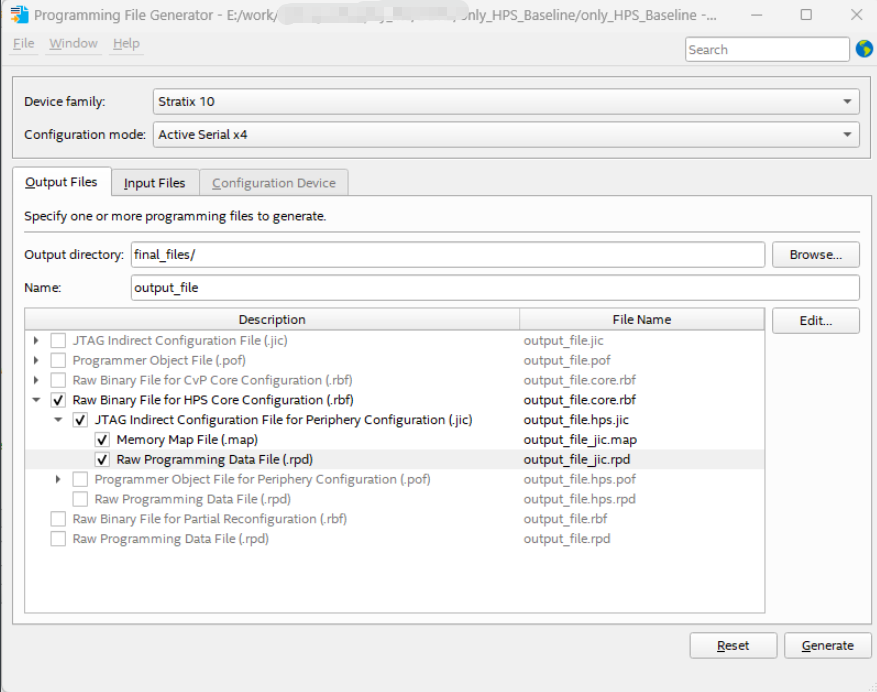The width and height of the screenshot is (877, 692).
Task: Select the output_file_jic.map file name cell
Action: (x=580, y=440)
